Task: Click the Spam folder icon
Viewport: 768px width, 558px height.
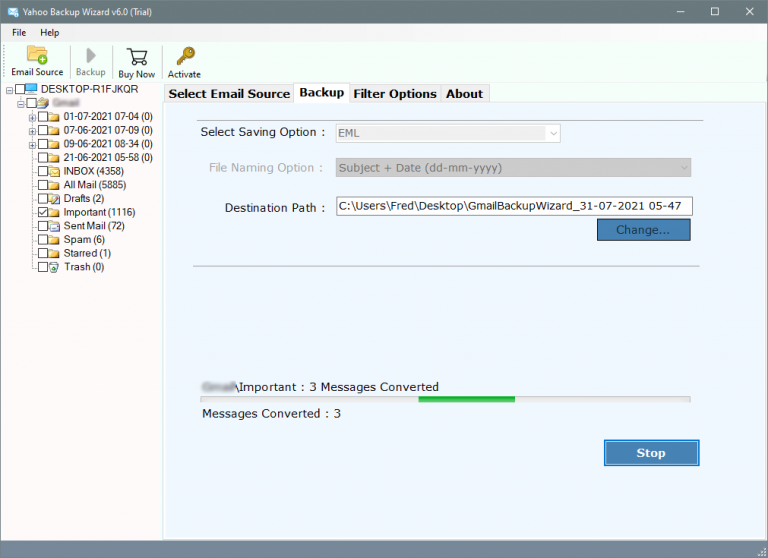Action: pyautogui.click(x=54, y=240)
